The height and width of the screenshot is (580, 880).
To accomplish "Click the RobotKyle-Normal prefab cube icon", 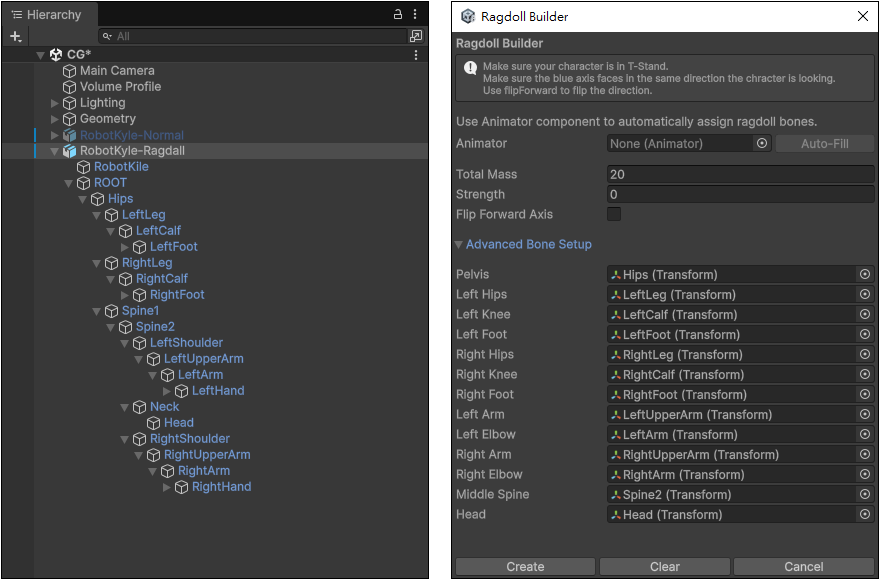I will pyautogui.click(x=69, y=135).
